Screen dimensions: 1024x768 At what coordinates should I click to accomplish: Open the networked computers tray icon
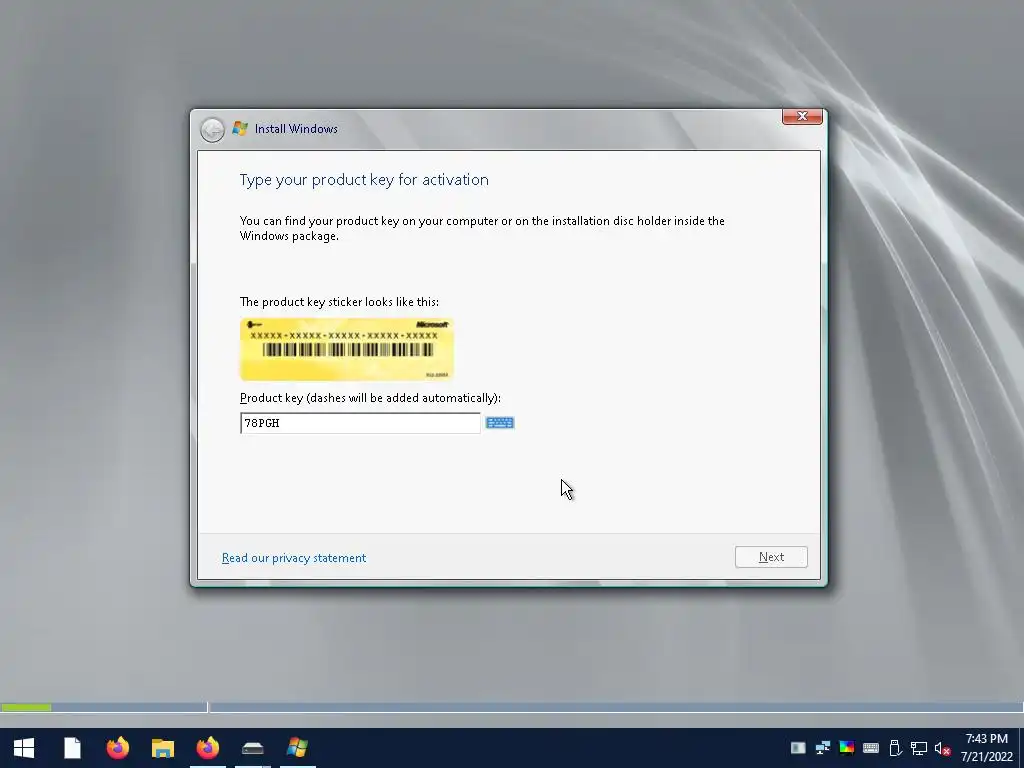coord(822,748)
